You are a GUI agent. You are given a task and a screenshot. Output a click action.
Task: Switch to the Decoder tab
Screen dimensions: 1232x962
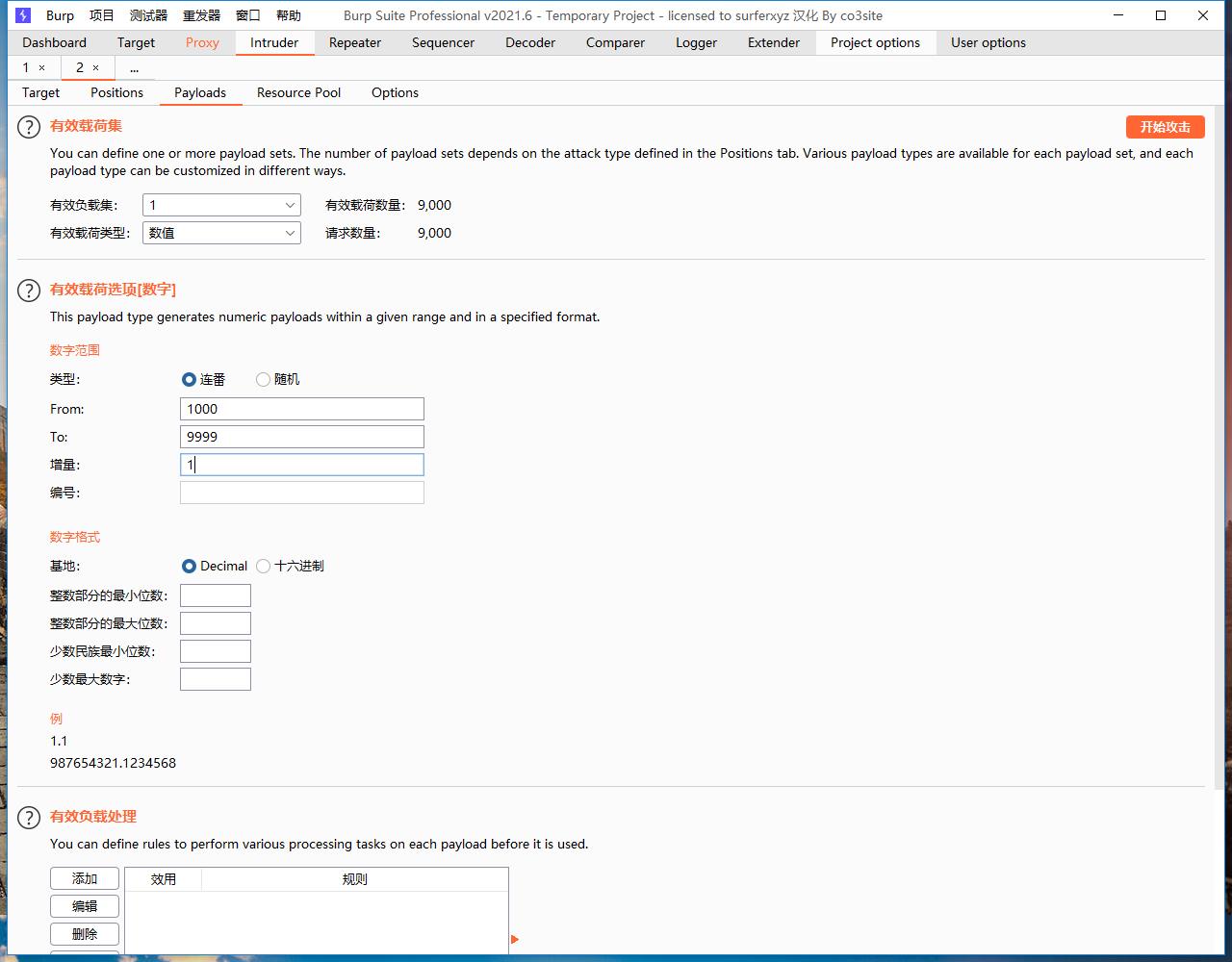(x=530, y=42)
